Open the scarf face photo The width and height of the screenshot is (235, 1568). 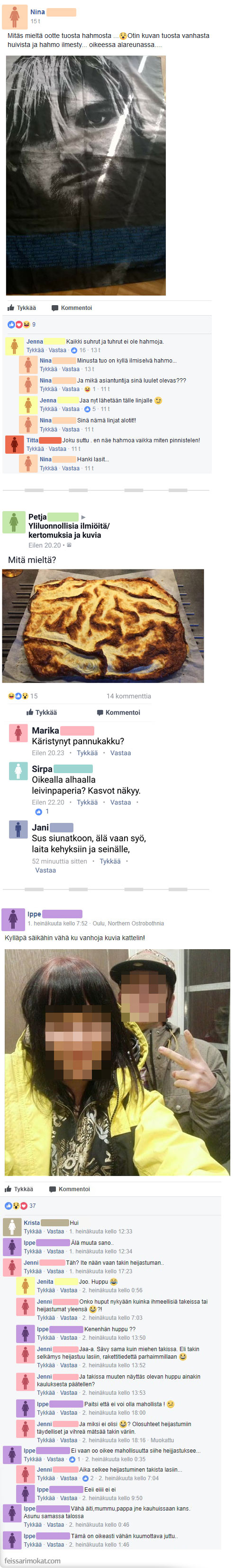pos(86,175)
